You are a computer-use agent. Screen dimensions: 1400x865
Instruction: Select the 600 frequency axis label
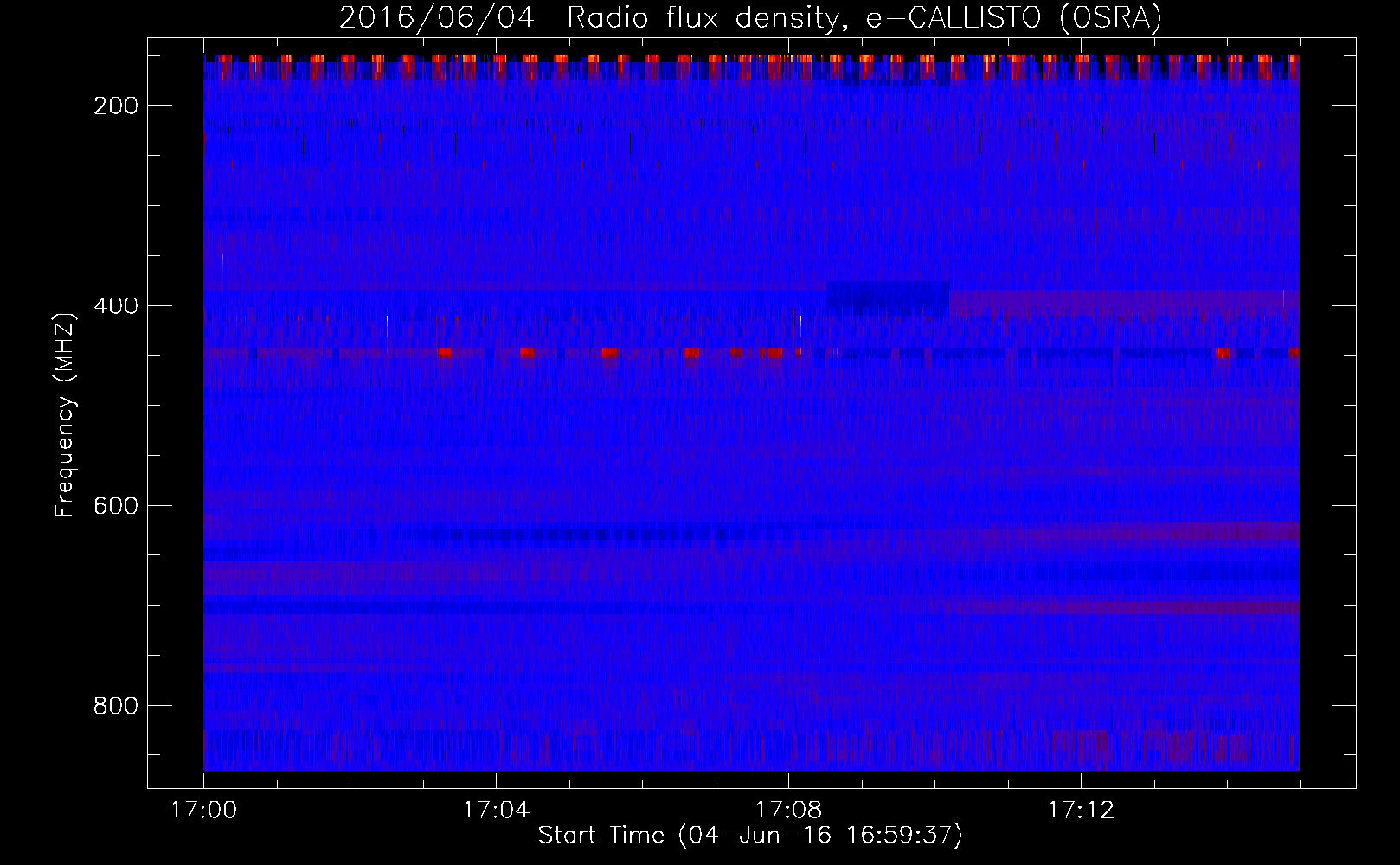[x=116, y=505]
